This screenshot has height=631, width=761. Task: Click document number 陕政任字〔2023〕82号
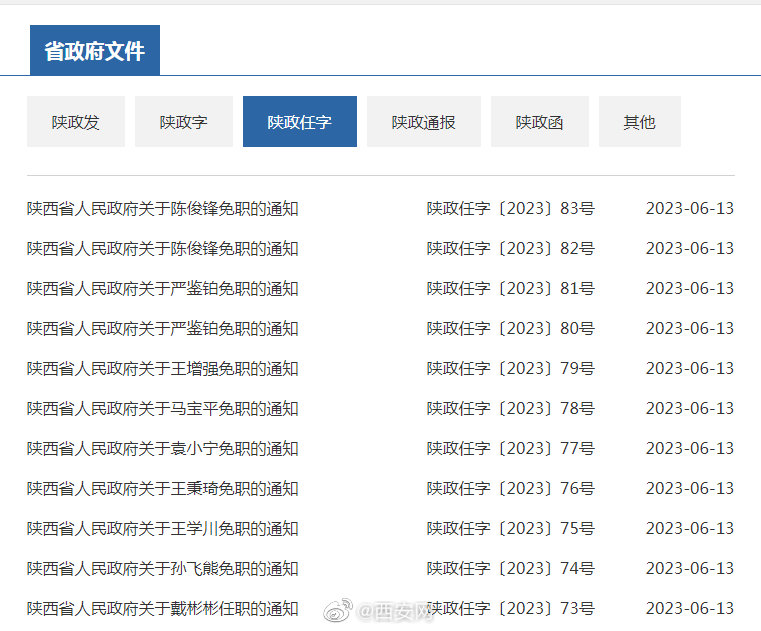(x=511, y=249)
